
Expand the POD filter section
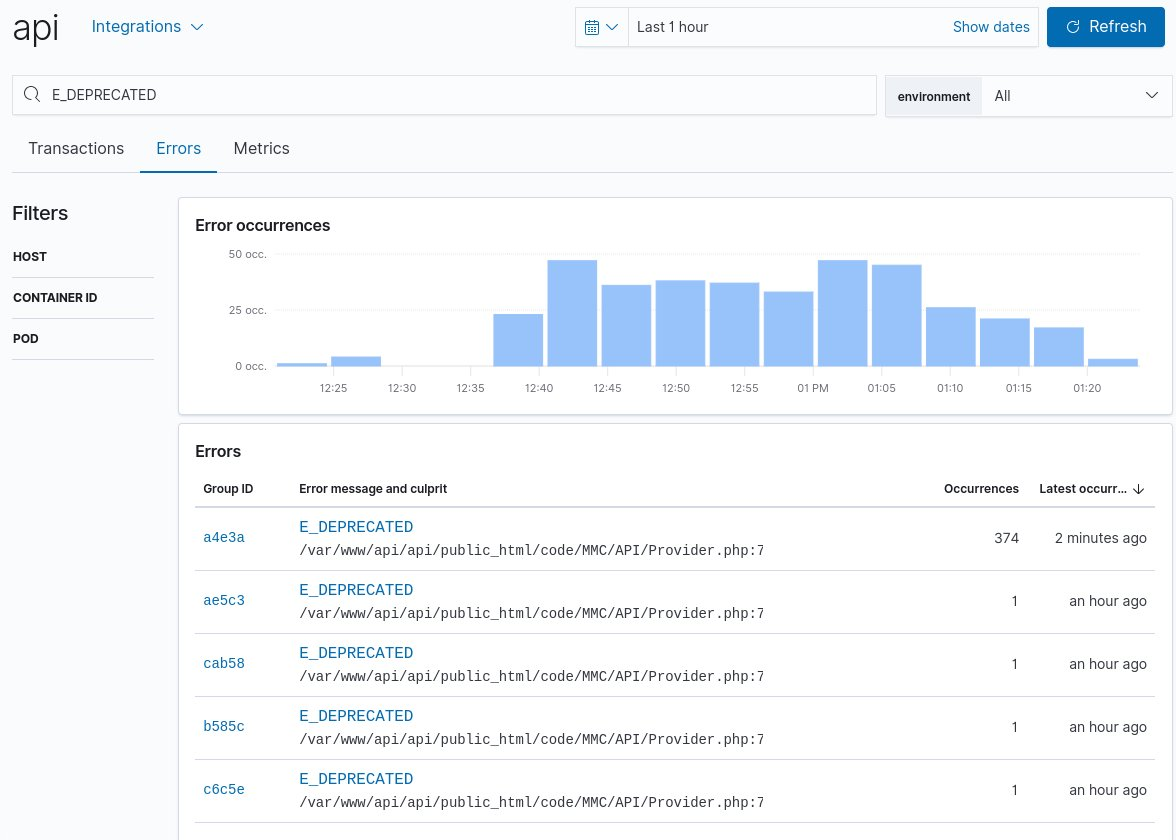pos(26,338)
